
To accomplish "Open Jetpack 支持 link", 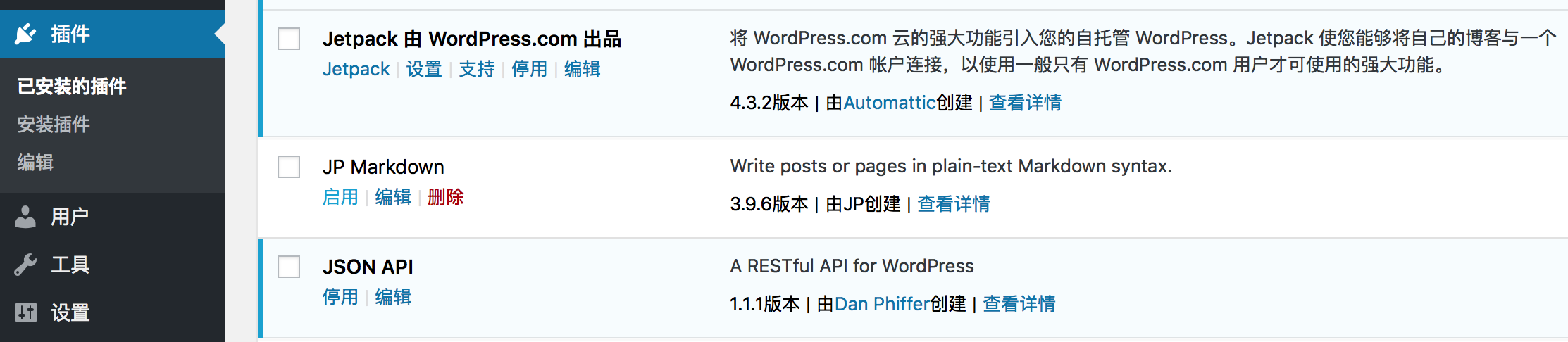I will pyautogui.click(x=477, y=69).
